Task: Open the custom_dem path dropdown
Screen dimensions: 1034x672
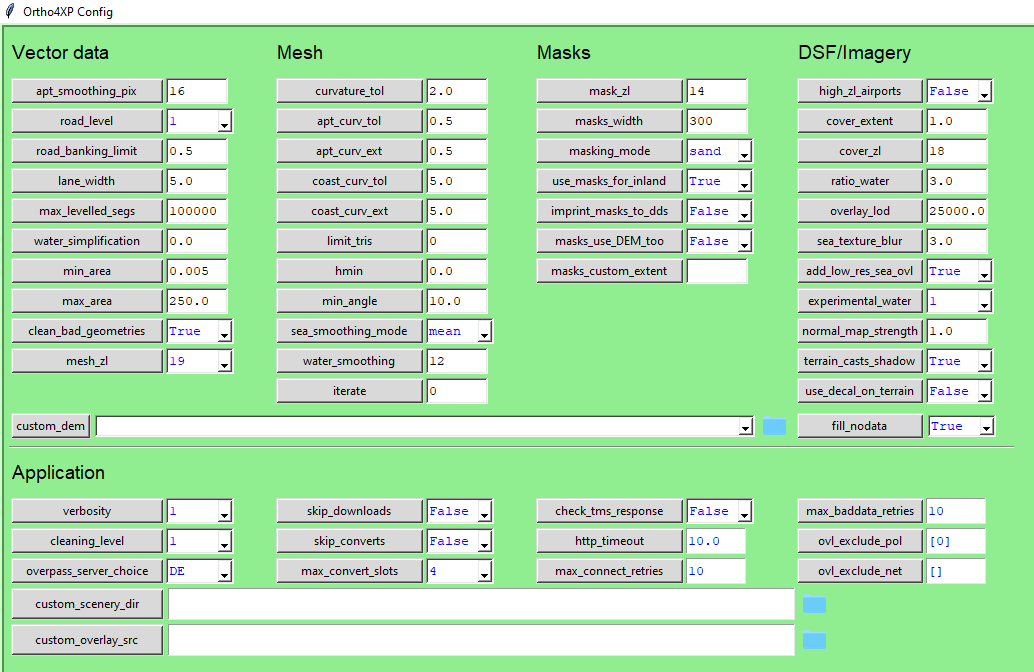Action: (x=745, y=427)
